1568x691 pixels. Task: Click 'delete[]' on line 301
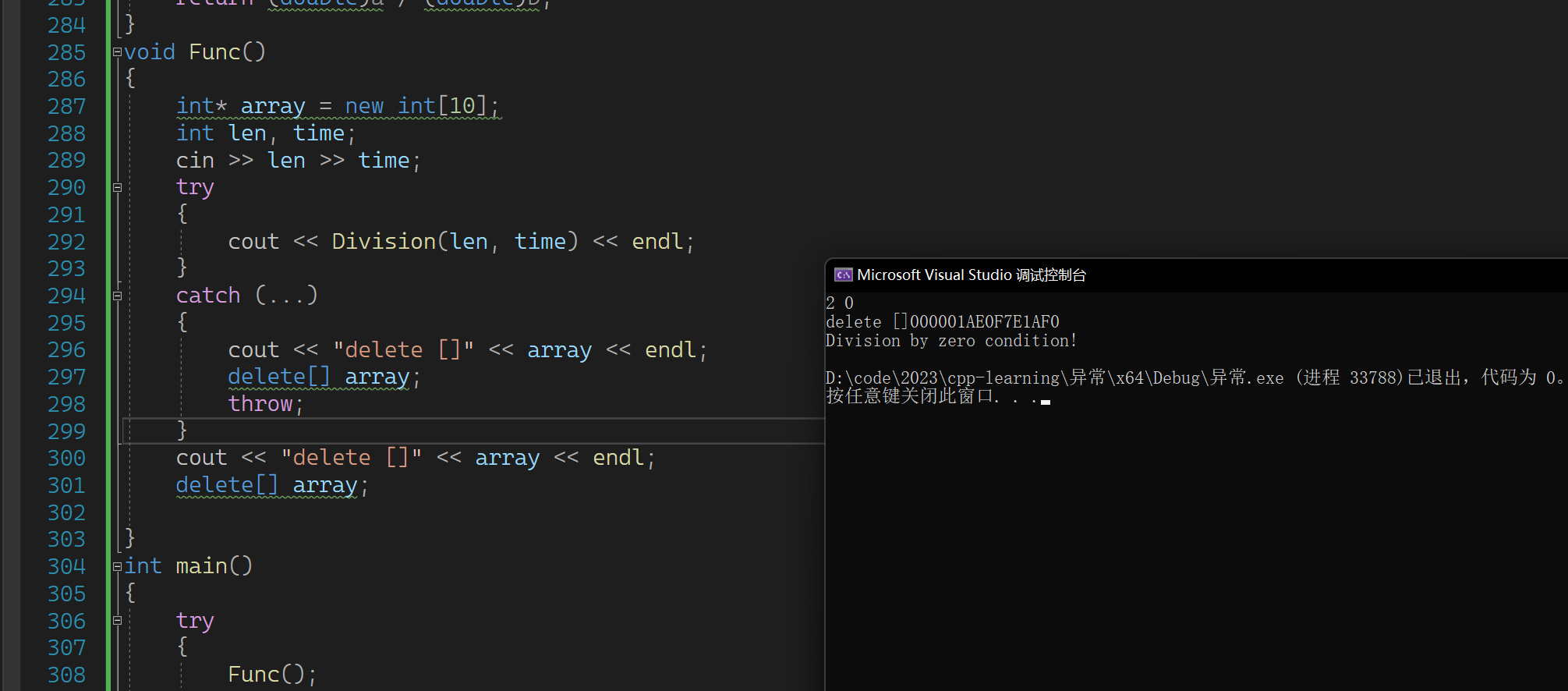pyautogui.click(x=227, y=485)
